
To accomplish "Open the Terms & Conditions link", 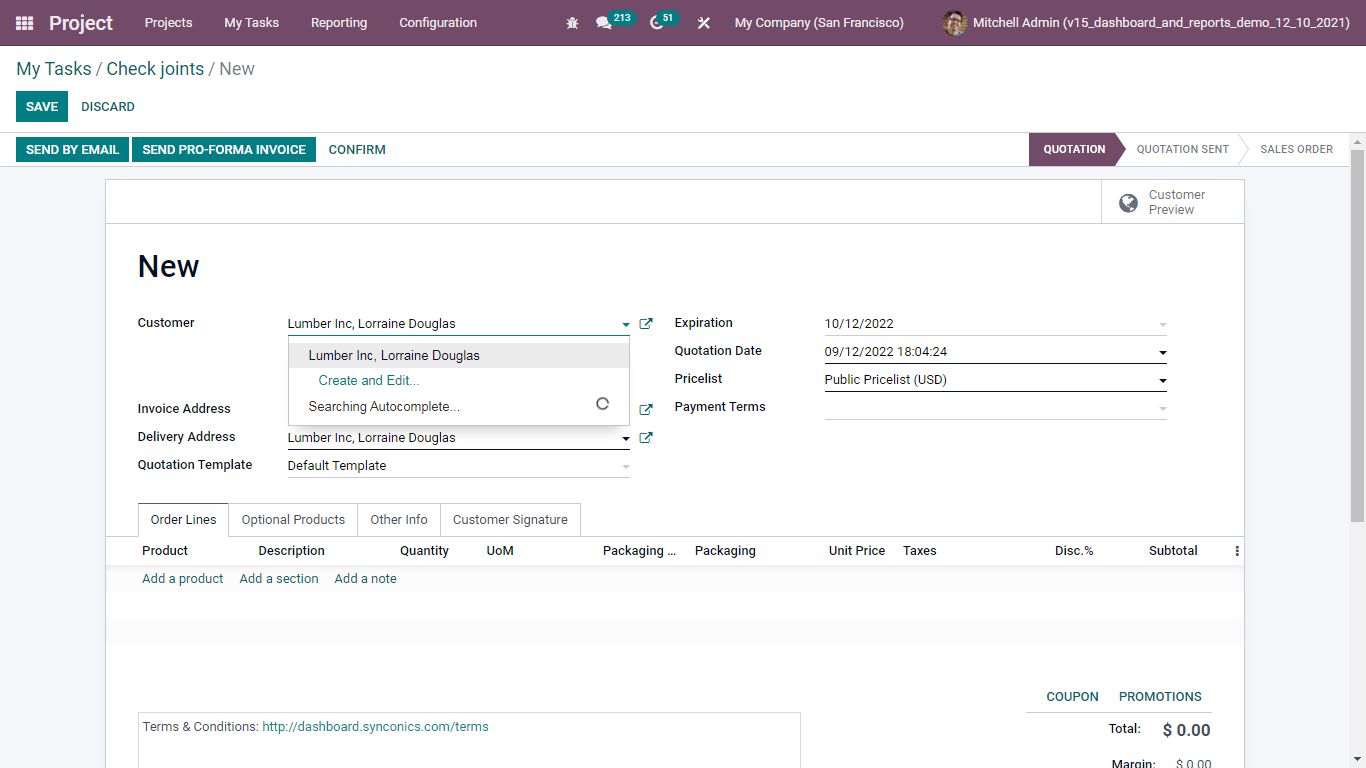I will pyautogui.click(x=375, y=726).
